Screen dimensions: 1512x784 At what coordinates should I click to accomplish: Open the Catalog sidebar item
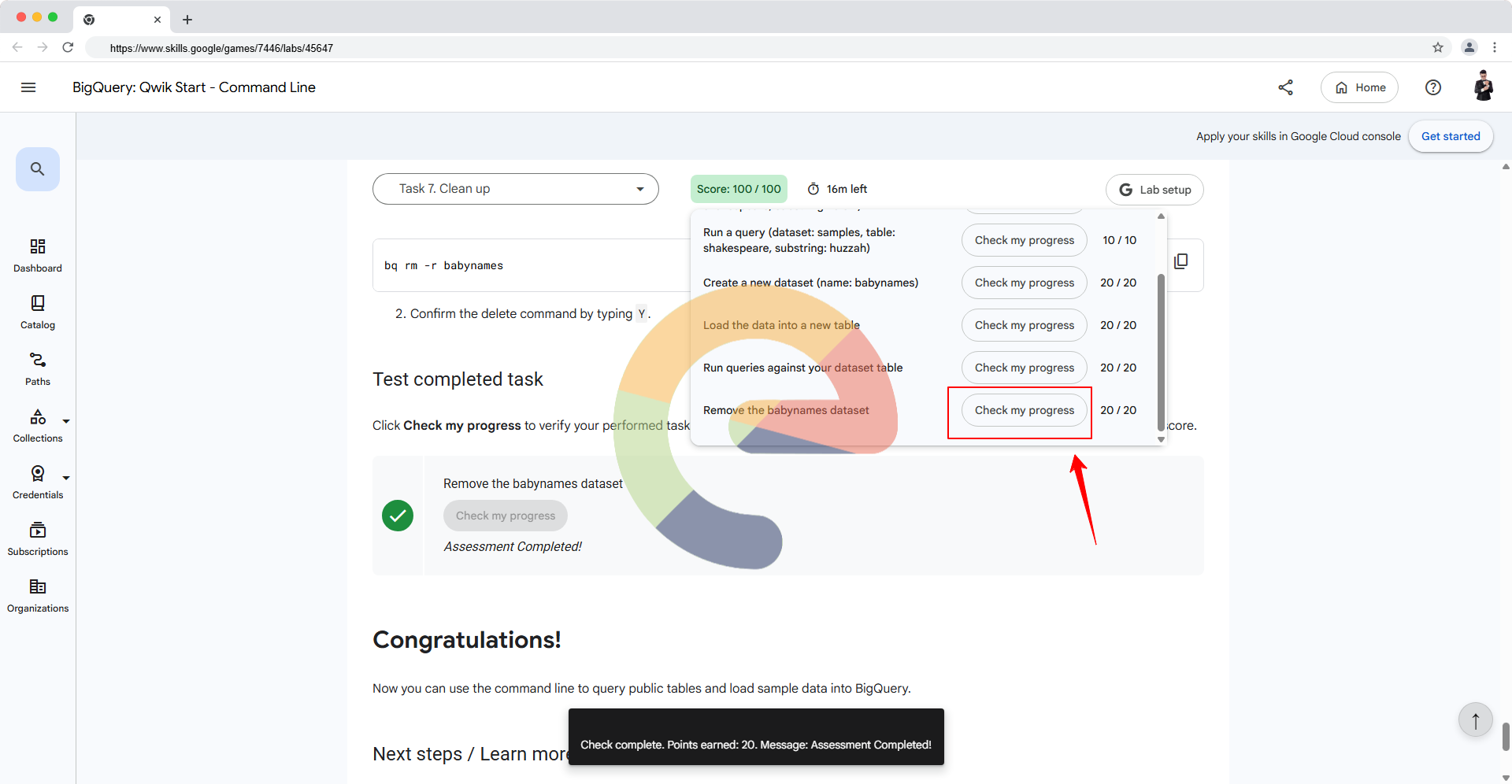[38, 312]
